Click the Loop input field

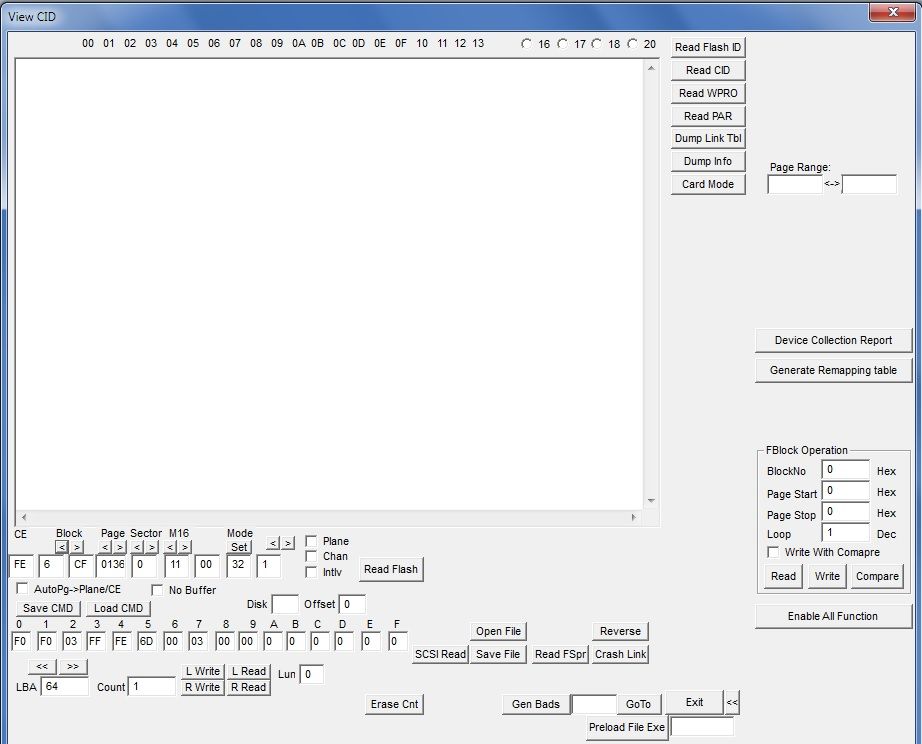coord(846,532)
